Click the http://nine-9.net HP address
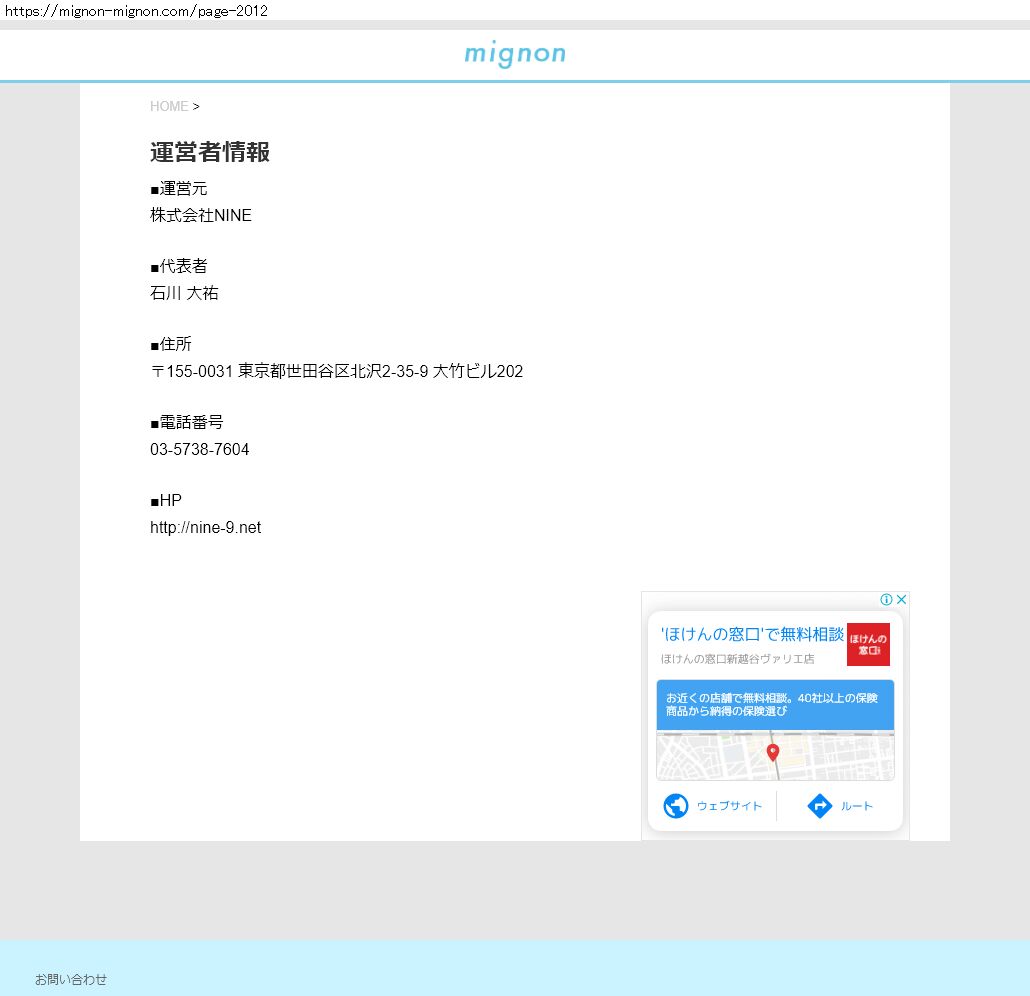The height and width of the screenshot is (996, 1030). point(205,528)
